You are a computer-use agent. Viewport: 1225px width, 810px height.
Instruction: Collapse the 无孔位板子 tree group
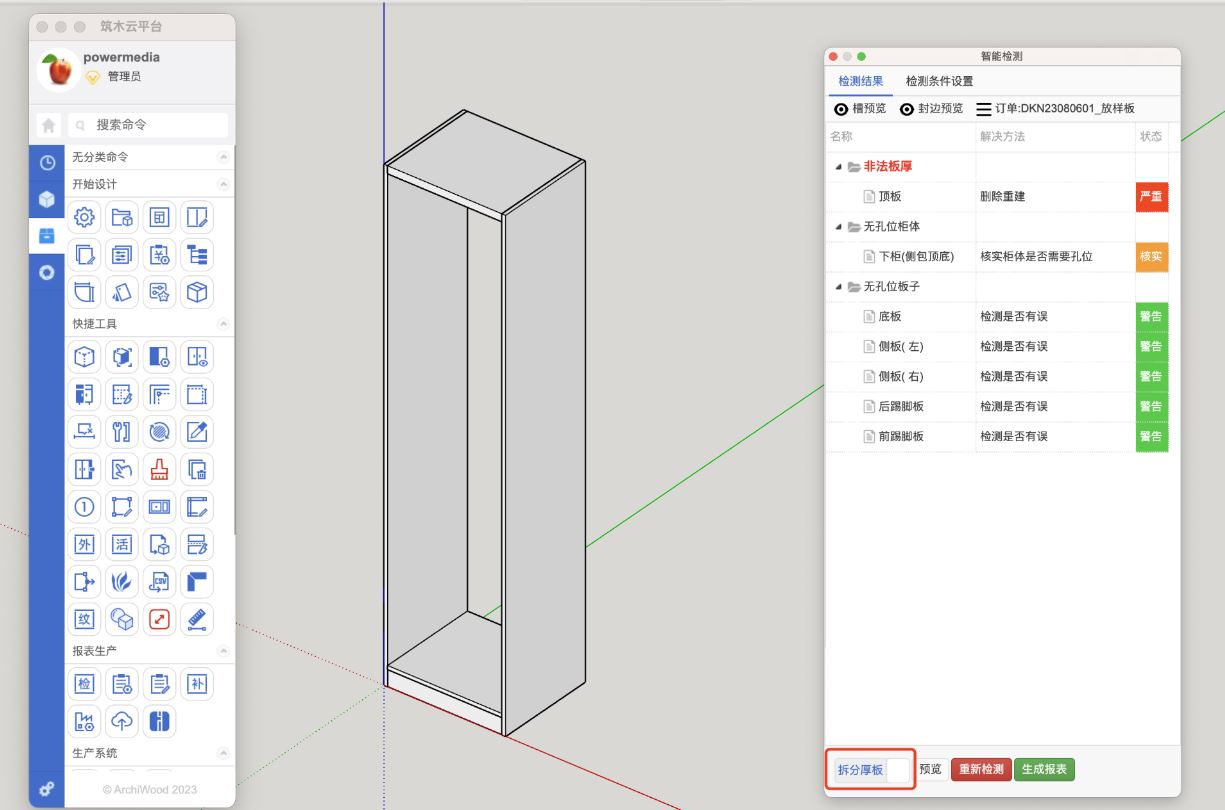click(x=839, y=287)
